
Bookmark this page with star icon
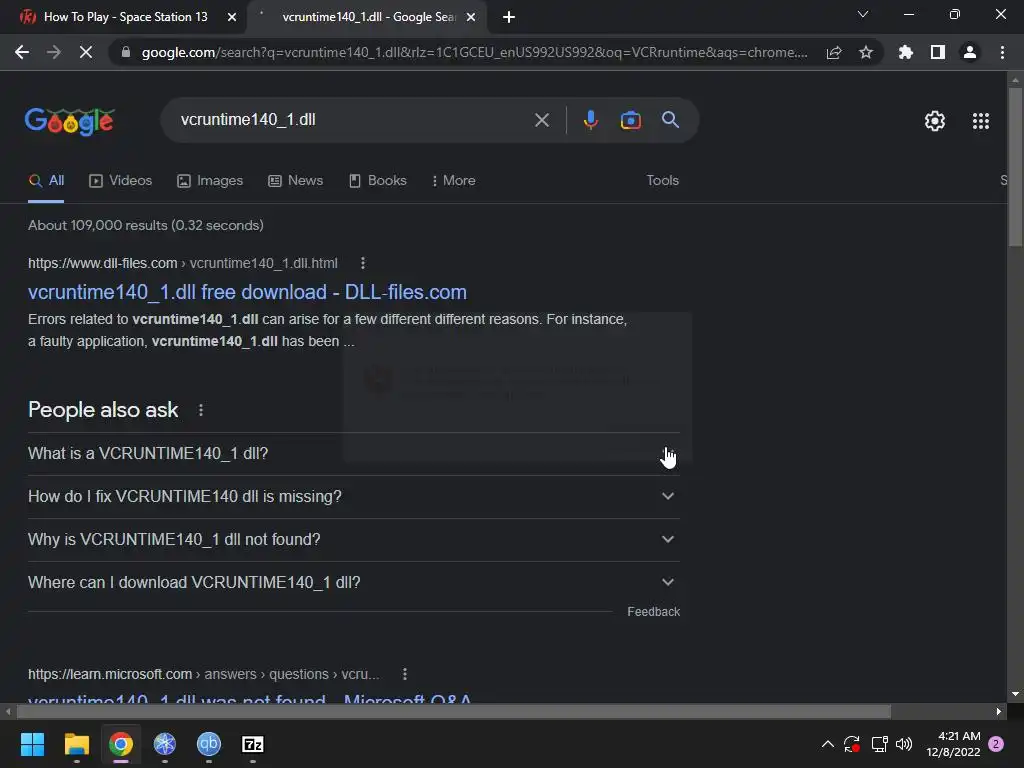(866, 52)
